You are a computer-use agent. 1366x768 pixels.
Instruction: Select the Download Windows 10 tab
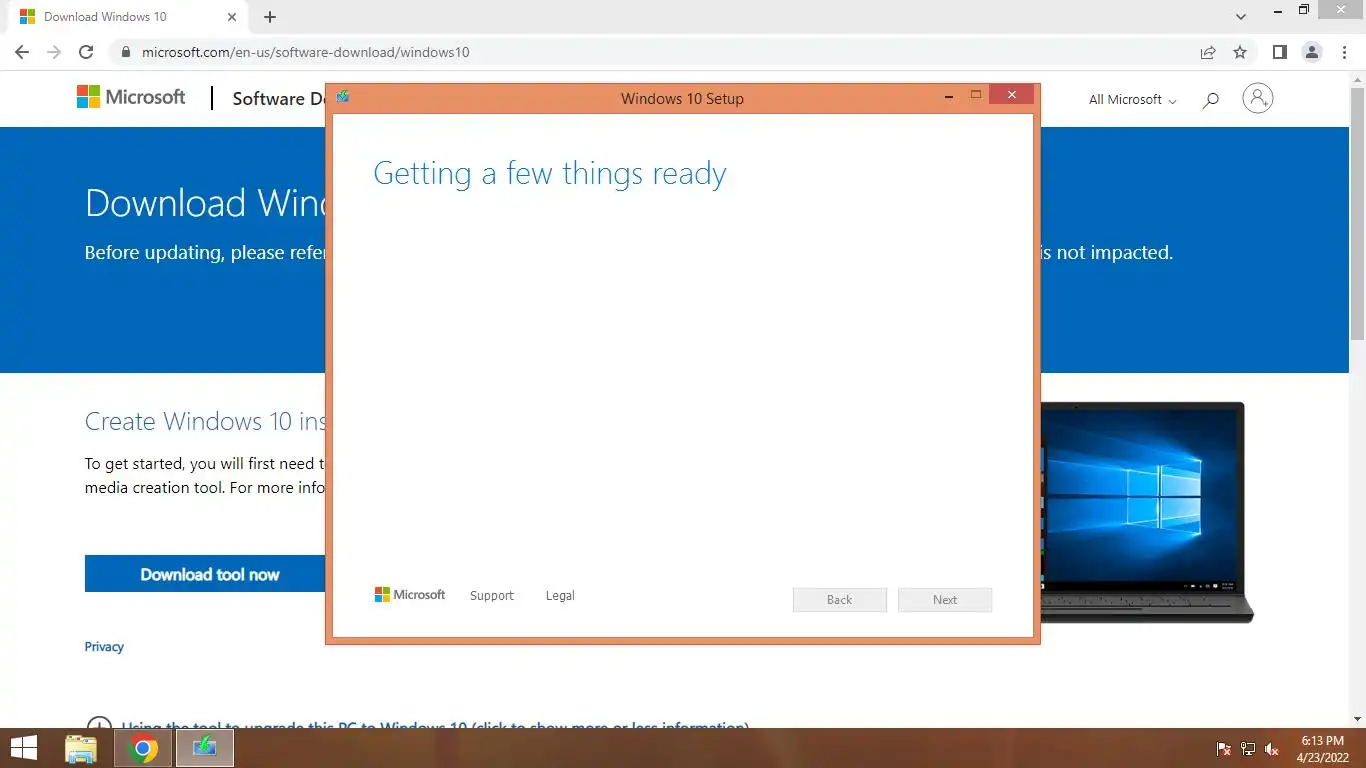pos(125,17)
